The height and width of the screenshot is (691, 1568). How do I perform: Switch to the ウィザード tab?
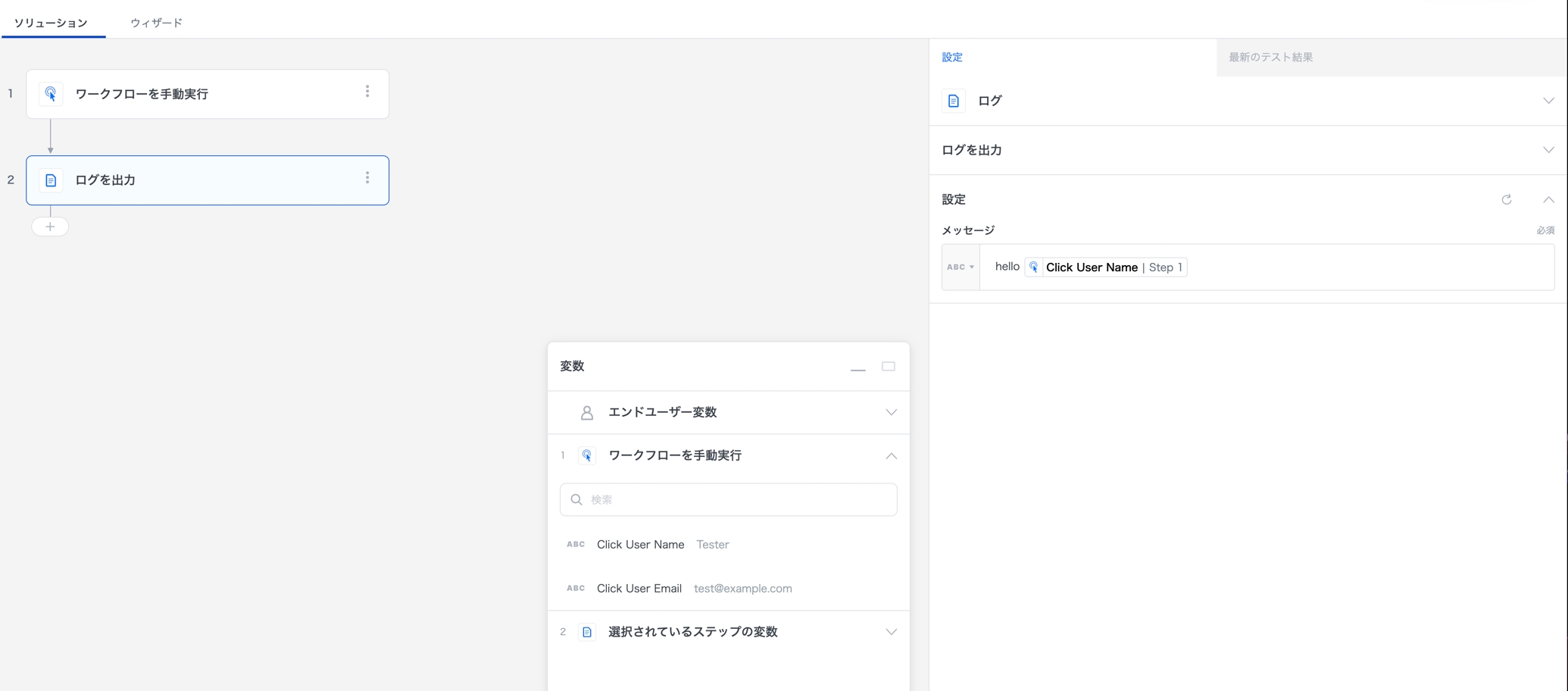156,23
